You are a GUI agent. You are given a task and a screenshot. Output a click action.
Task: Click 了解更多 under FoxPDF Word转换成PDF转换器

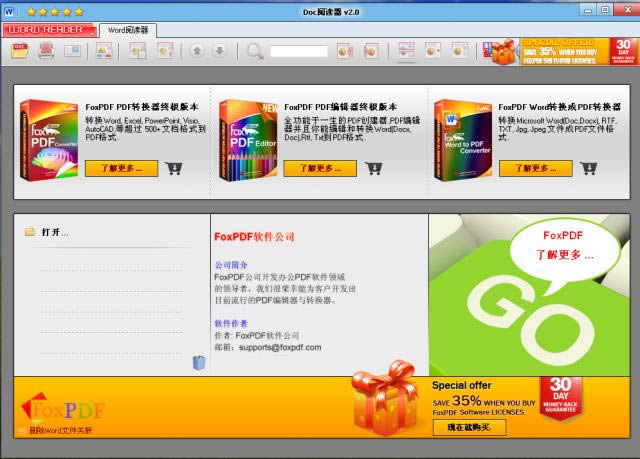pos(536,168)
